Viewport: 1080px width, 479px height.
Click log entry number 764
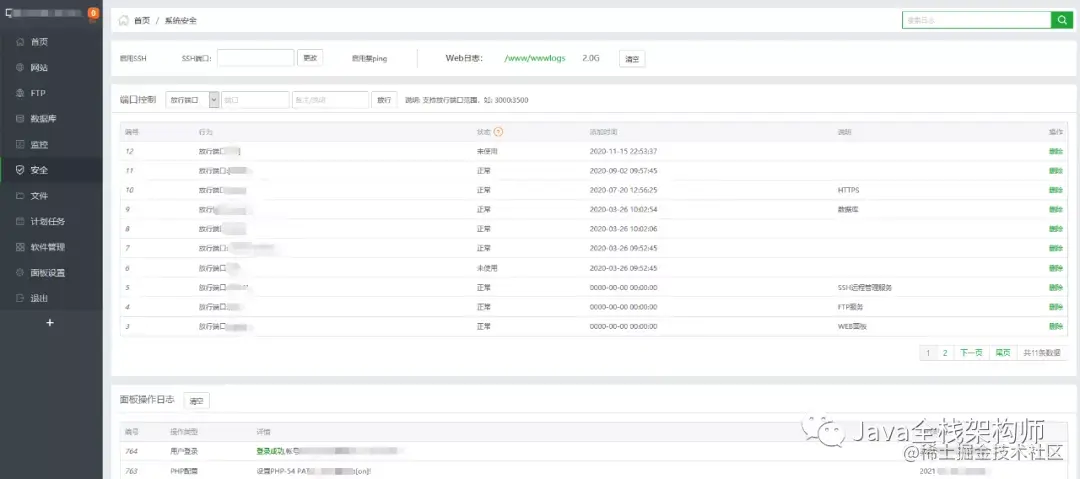click(x=131, y=451)
